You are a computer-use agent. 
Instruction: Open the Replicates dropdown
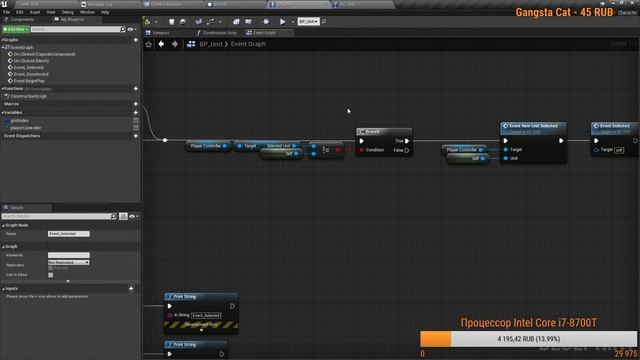(x=69, y=262)
